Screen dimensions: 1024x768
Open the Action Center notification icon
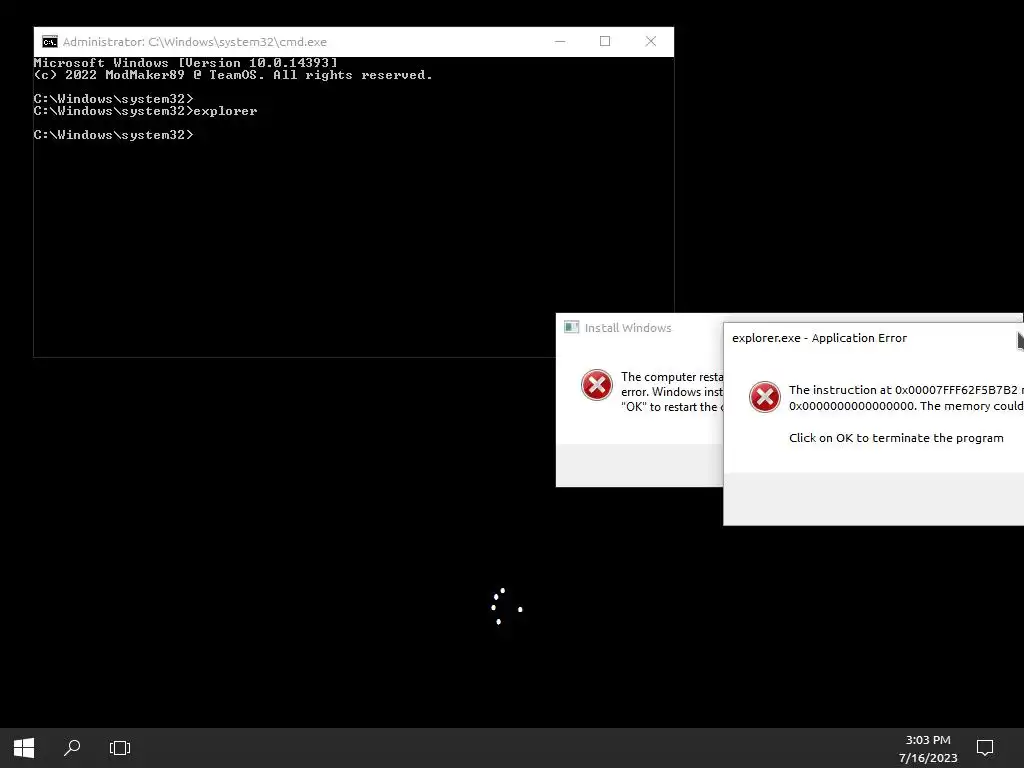tap(985, 748)
